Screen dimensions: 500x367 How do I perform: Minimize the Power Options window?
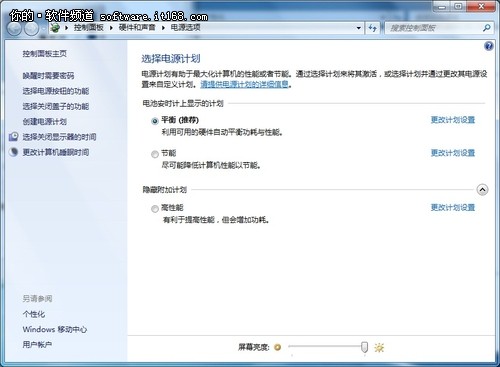pos(442,7)
